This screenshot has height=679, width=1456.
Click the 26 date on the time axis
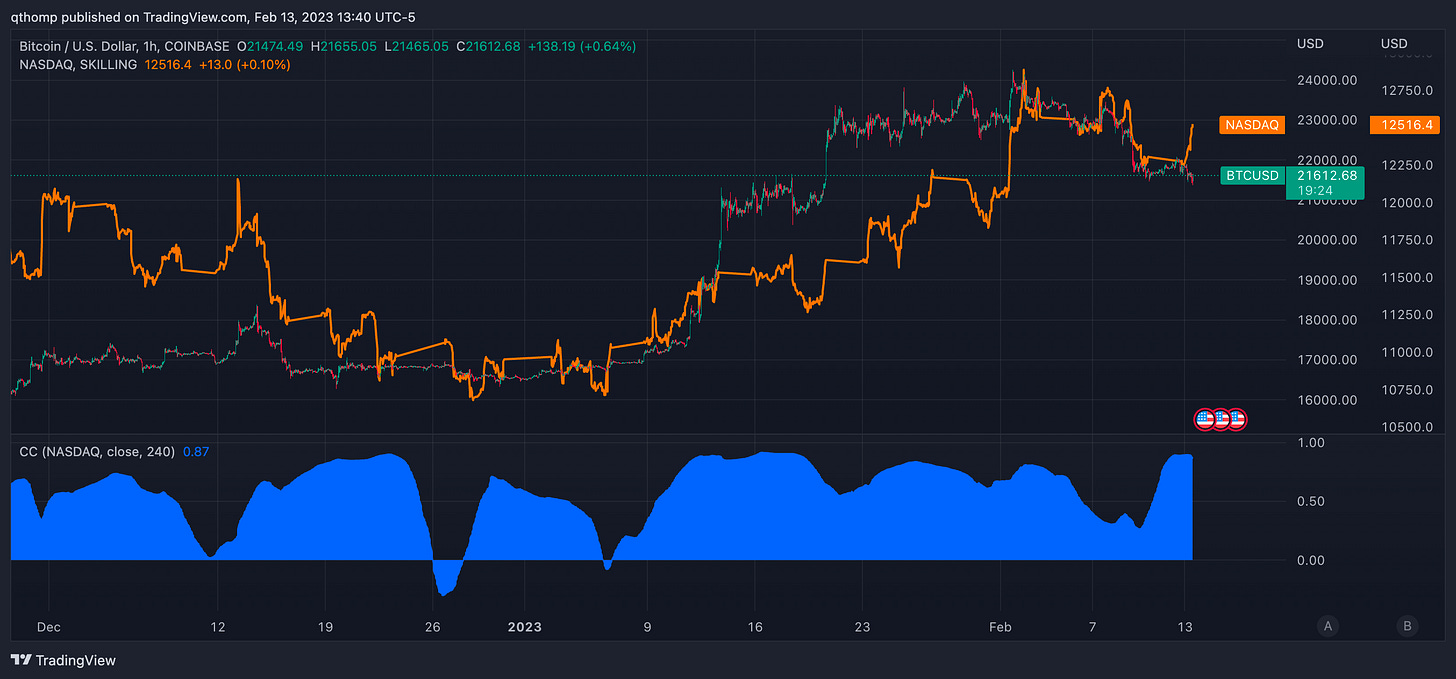click(x=433, y=627)
